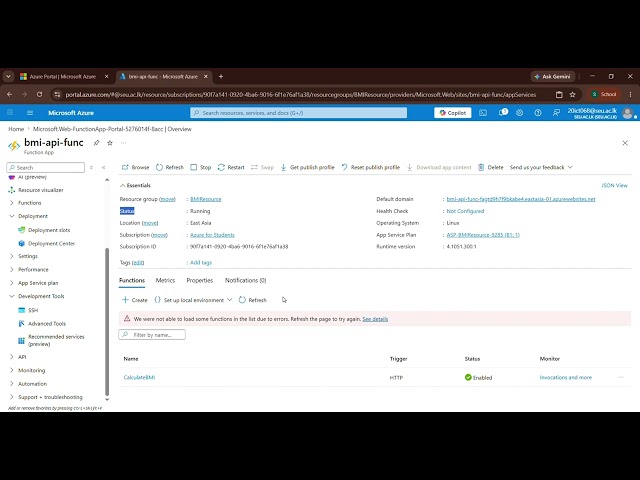Create a new function

(135, 300)
